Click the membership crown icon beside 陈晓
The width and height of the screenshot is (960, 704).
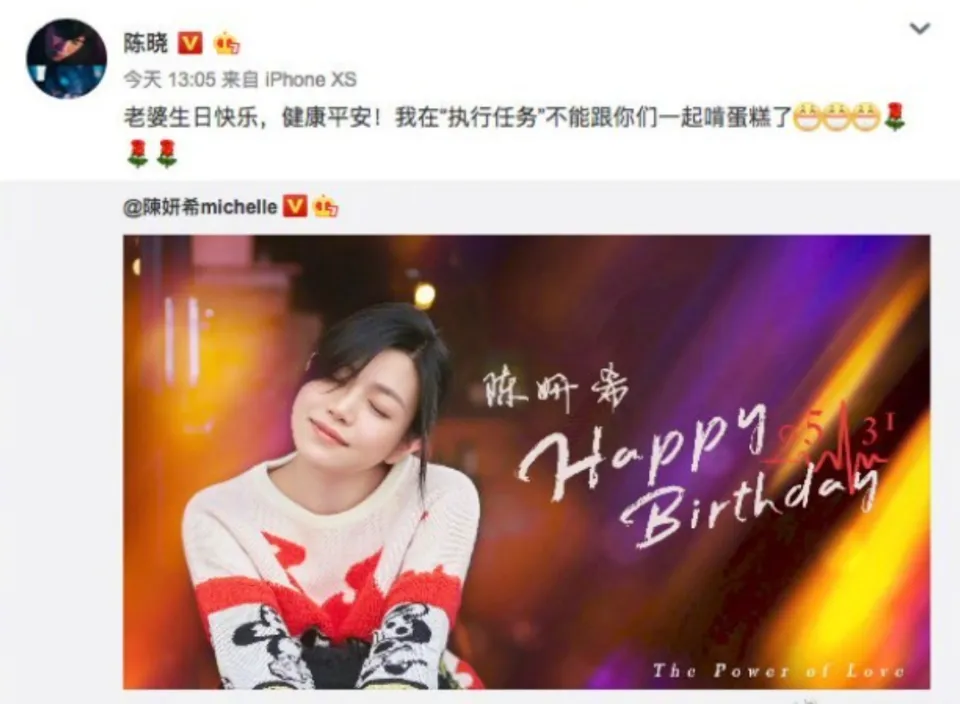pos(227,43)
